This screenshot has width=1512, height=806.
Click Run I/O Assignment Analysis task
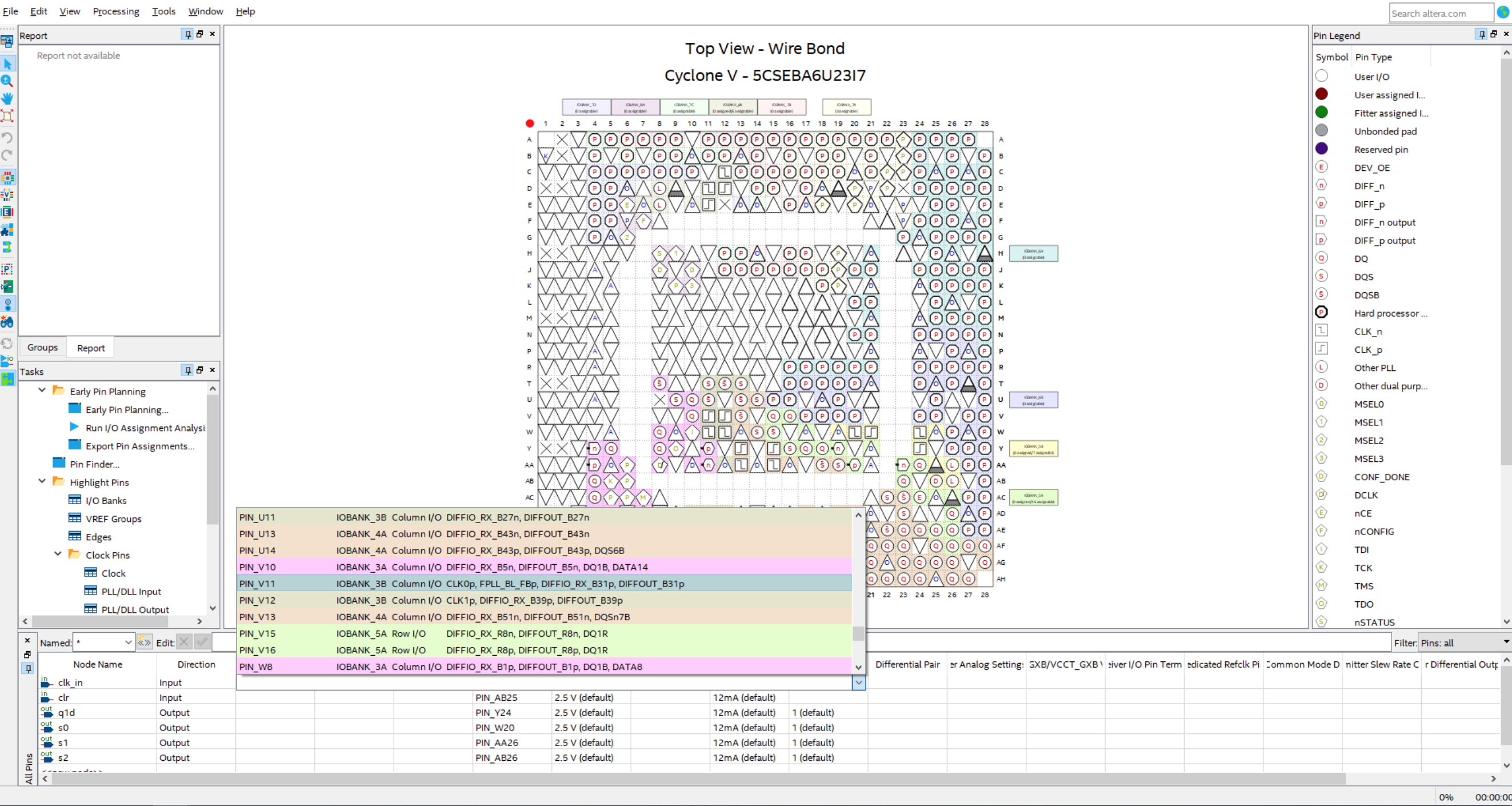[145, 428]
